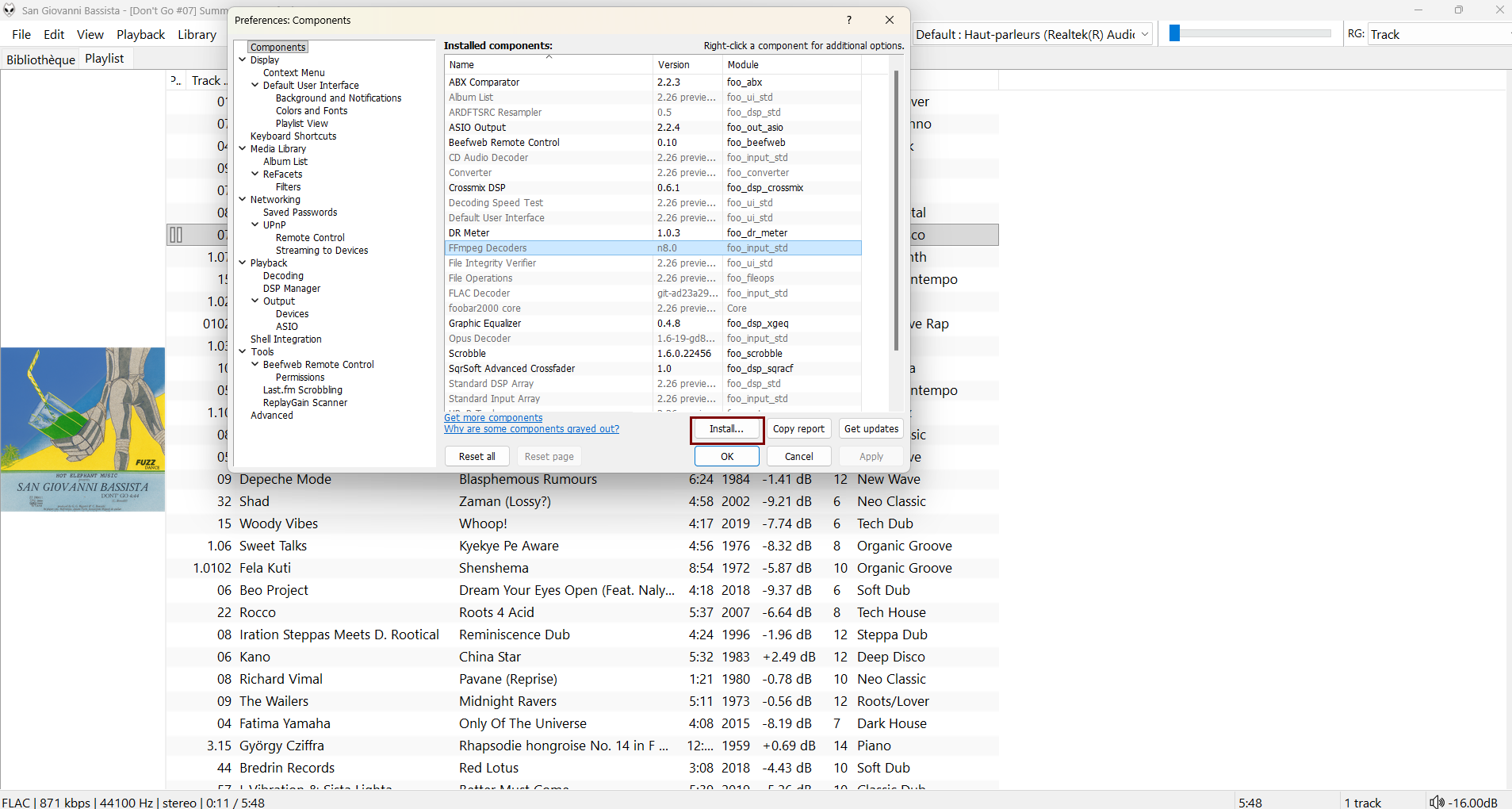1512x809 pixels.
Task: Collapse the Tools tree node
Action: pos(243,351)
